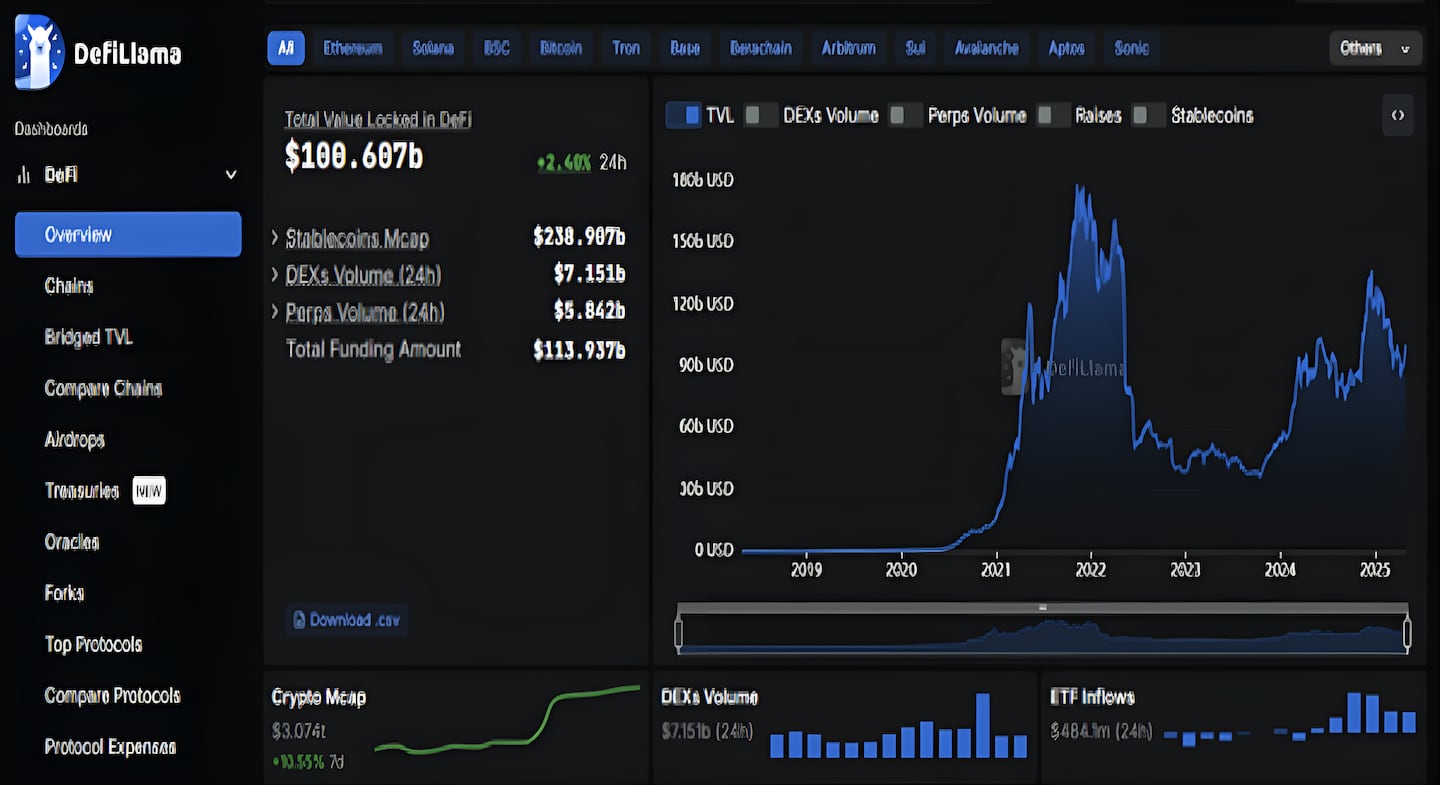1440x785 pixels.
Task: Open Compare Protocols in sidebar
Action: pyautogui.click(x=113, y=695)
